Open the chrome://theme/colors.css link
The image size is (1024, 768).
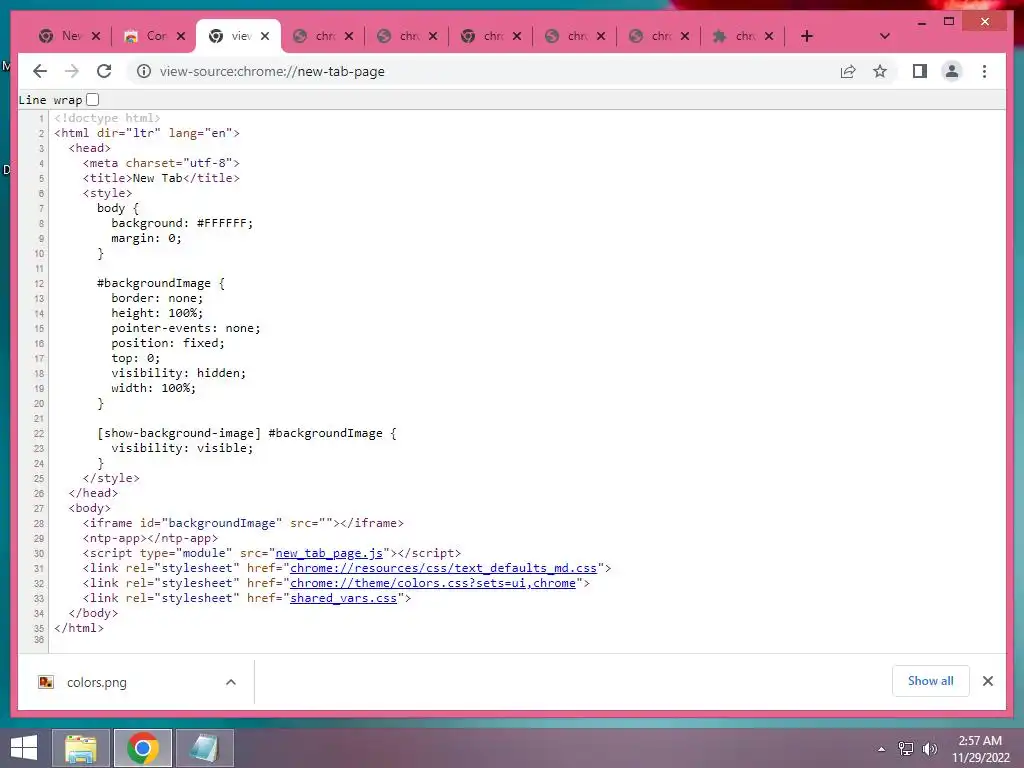pos(433,583)
